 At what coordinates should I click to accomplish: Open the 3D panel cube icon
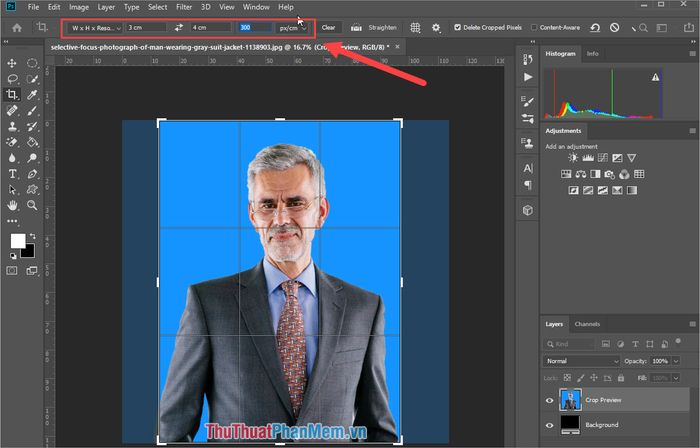(528, 210)
